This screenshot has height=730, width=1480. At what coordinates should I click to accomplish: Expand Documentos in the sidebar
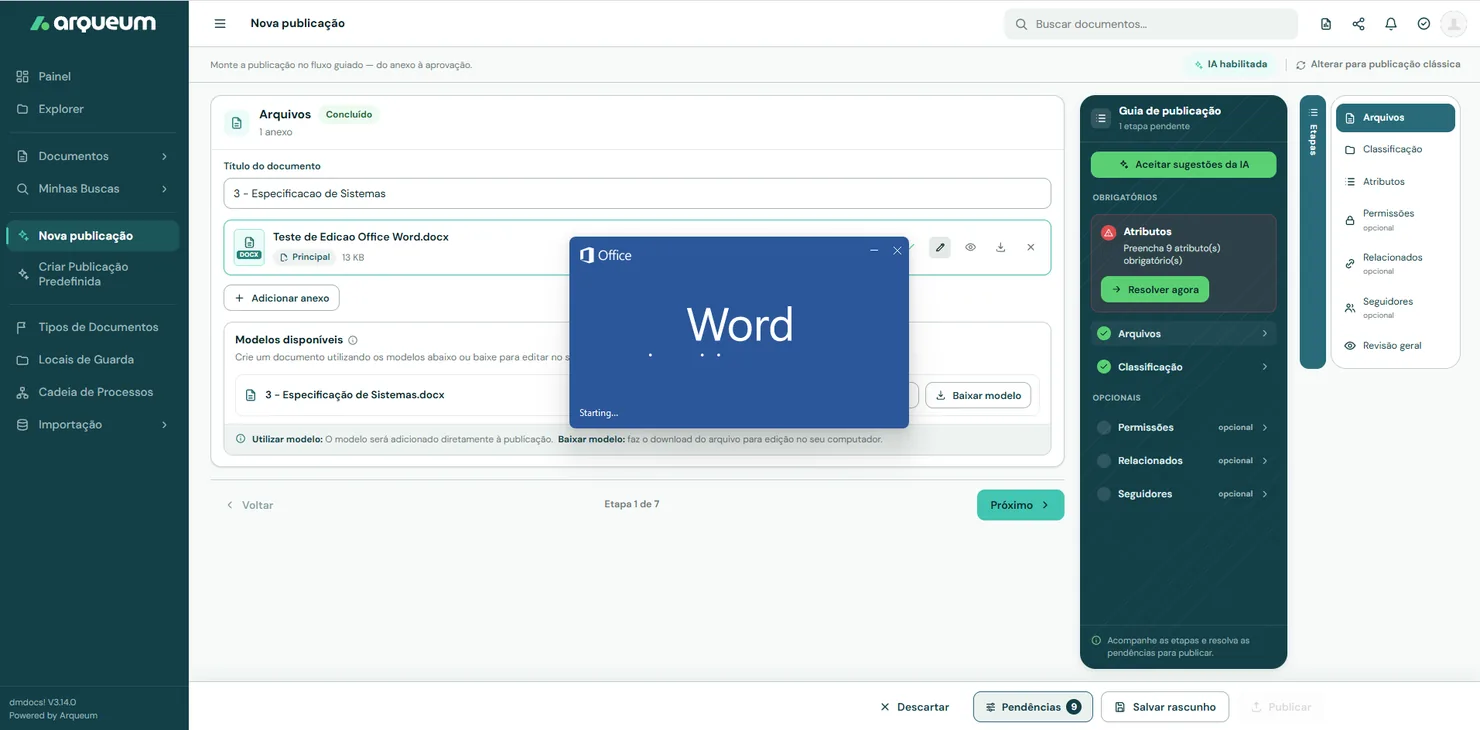click(x=92, y=156)
